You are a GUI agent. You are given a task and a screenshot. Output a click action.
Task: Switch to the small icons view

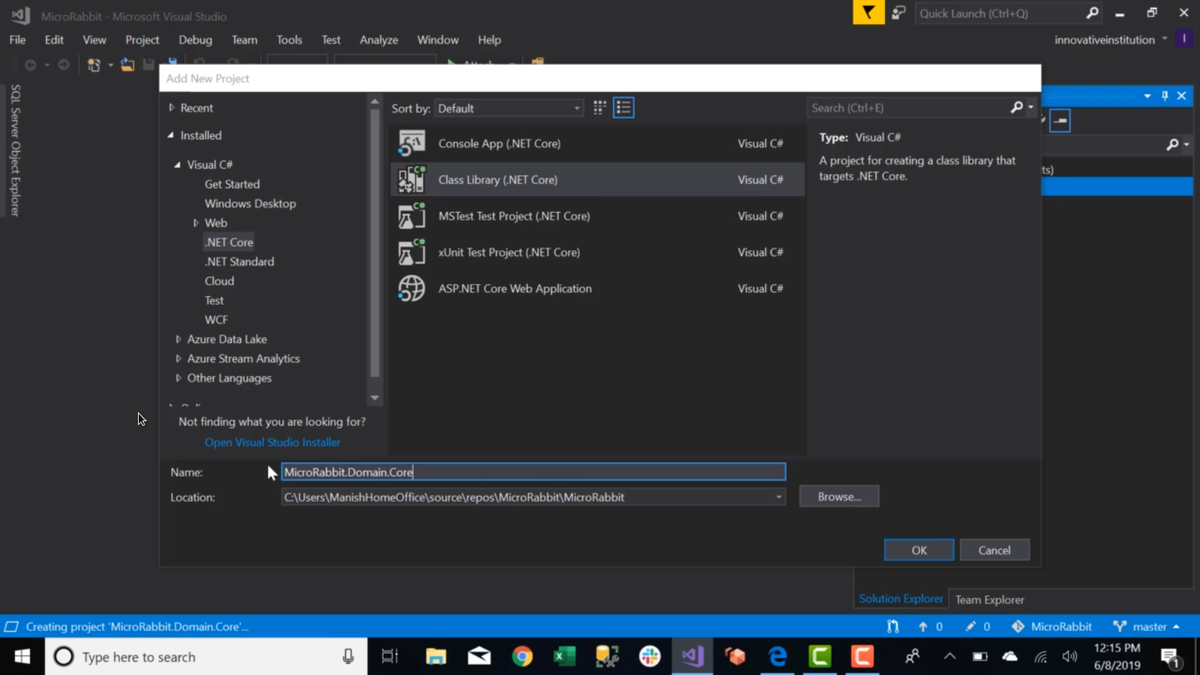pos(599,108)
